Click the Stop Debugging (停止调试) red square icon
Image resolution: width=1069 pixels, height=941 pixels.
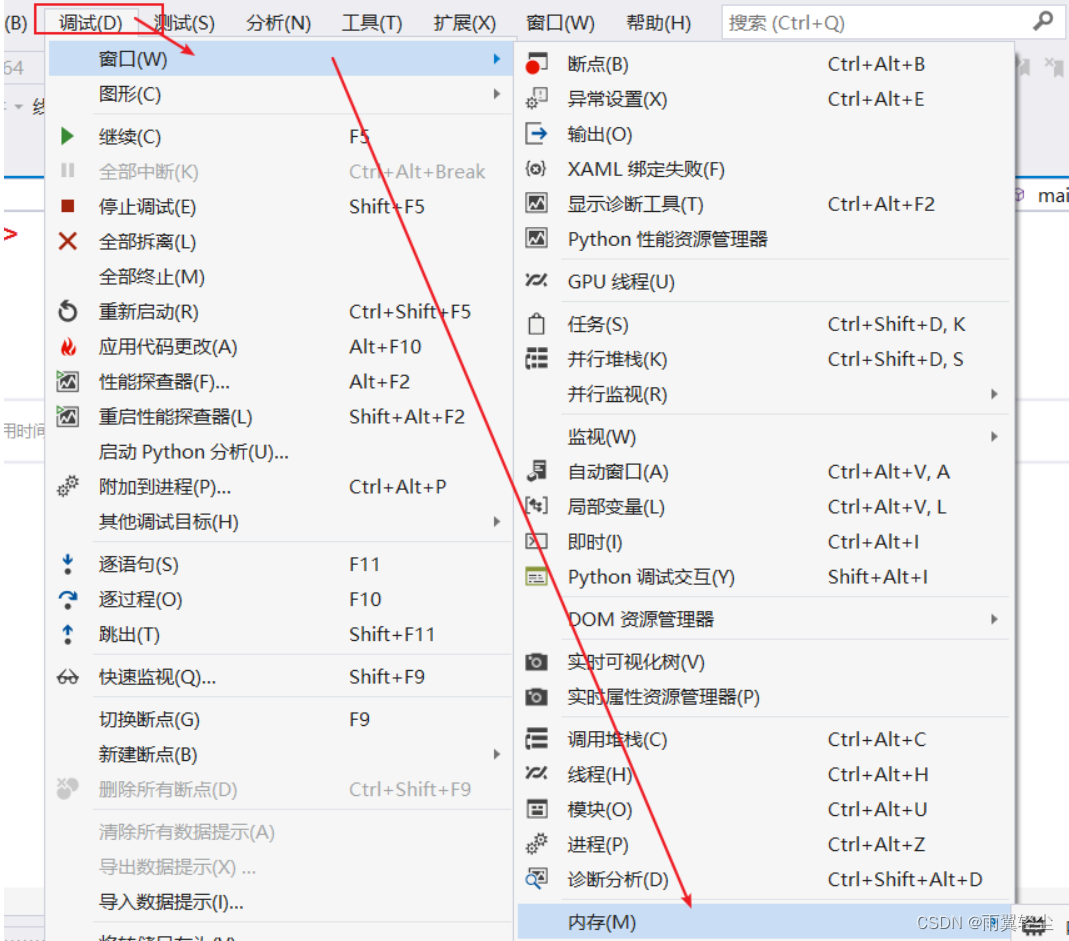pos(67,206)
